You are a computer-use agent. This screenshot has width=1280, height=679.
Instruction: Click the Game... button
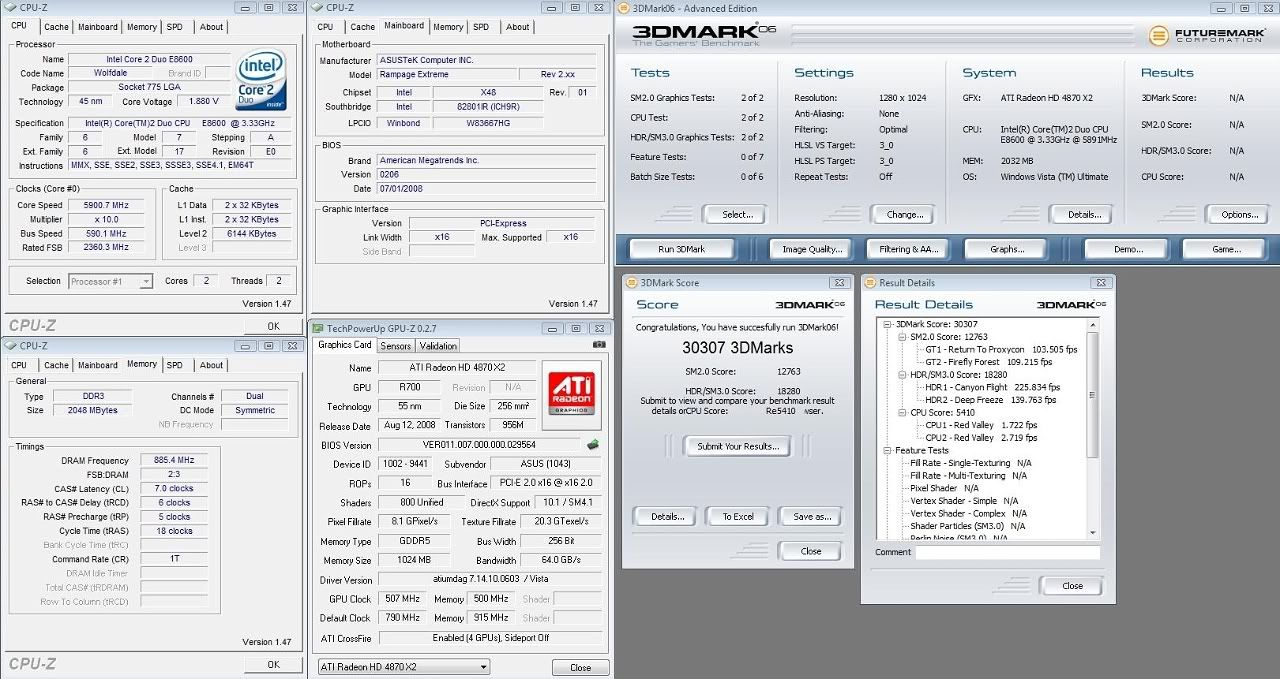click(x=1226, y=249)
